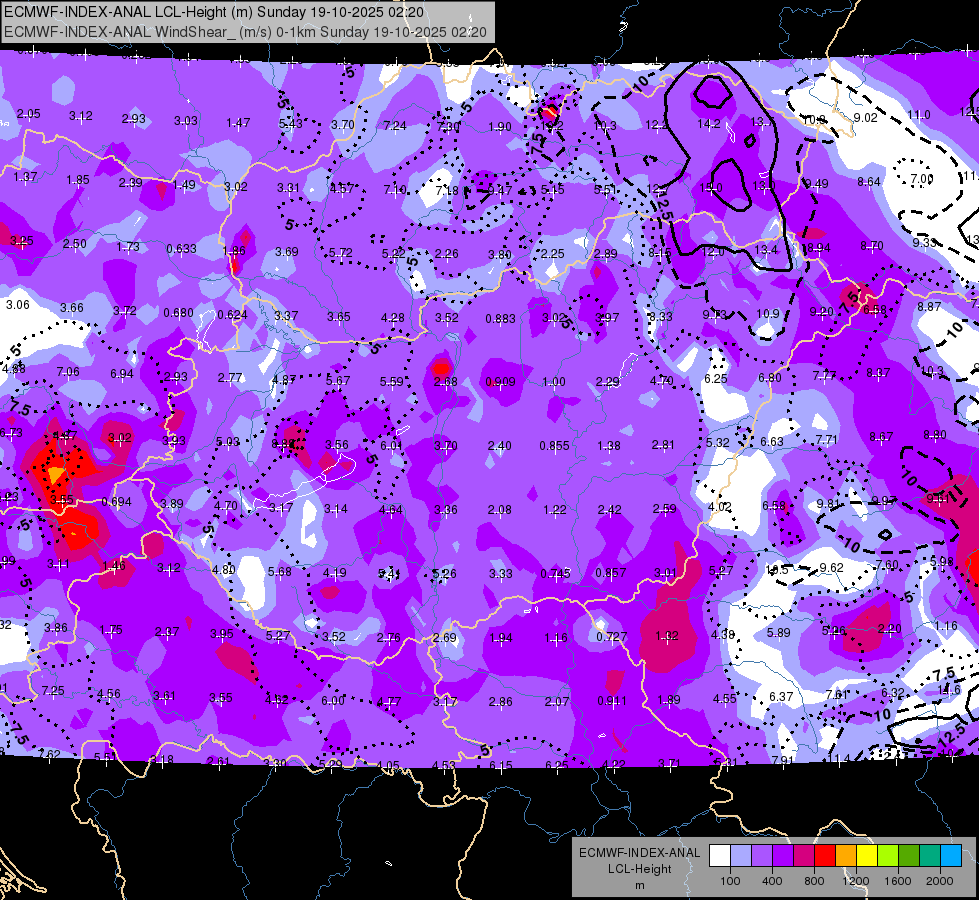Click the white legend swatch below 100
Viewport: 979px width, 900px height.
click(720, 856)
